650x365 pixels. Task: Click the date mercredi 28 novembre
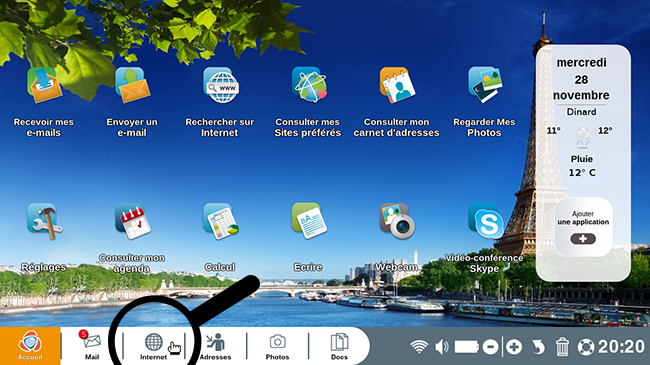pos(581,79)
